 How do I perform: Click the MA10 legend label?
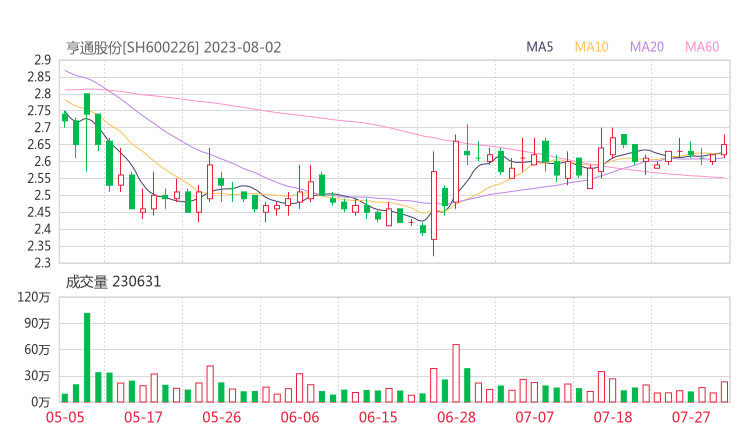591,47
